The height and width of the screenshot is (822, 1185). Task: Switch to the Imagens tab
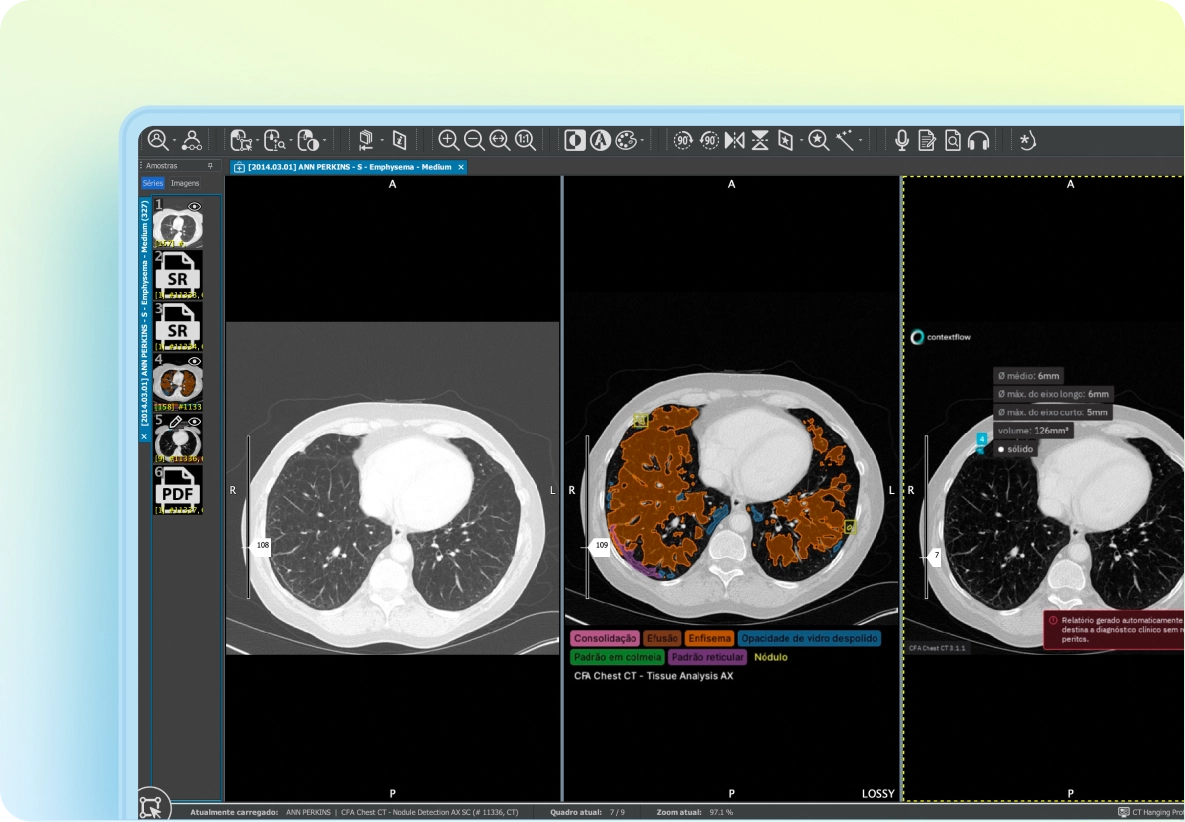[185, 183]
